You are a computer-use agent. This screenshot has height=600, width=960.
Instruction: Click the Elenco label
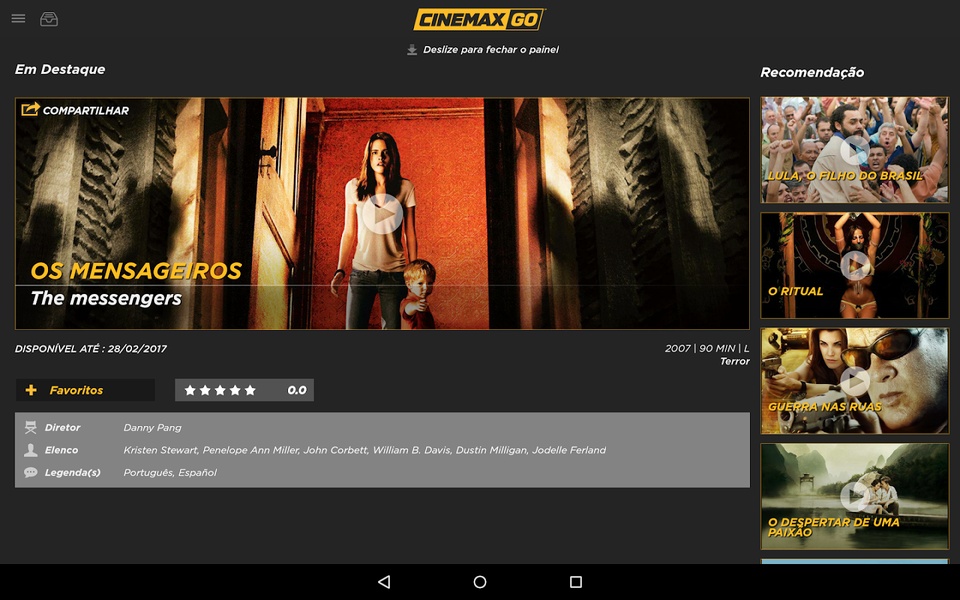pos(61,450)
